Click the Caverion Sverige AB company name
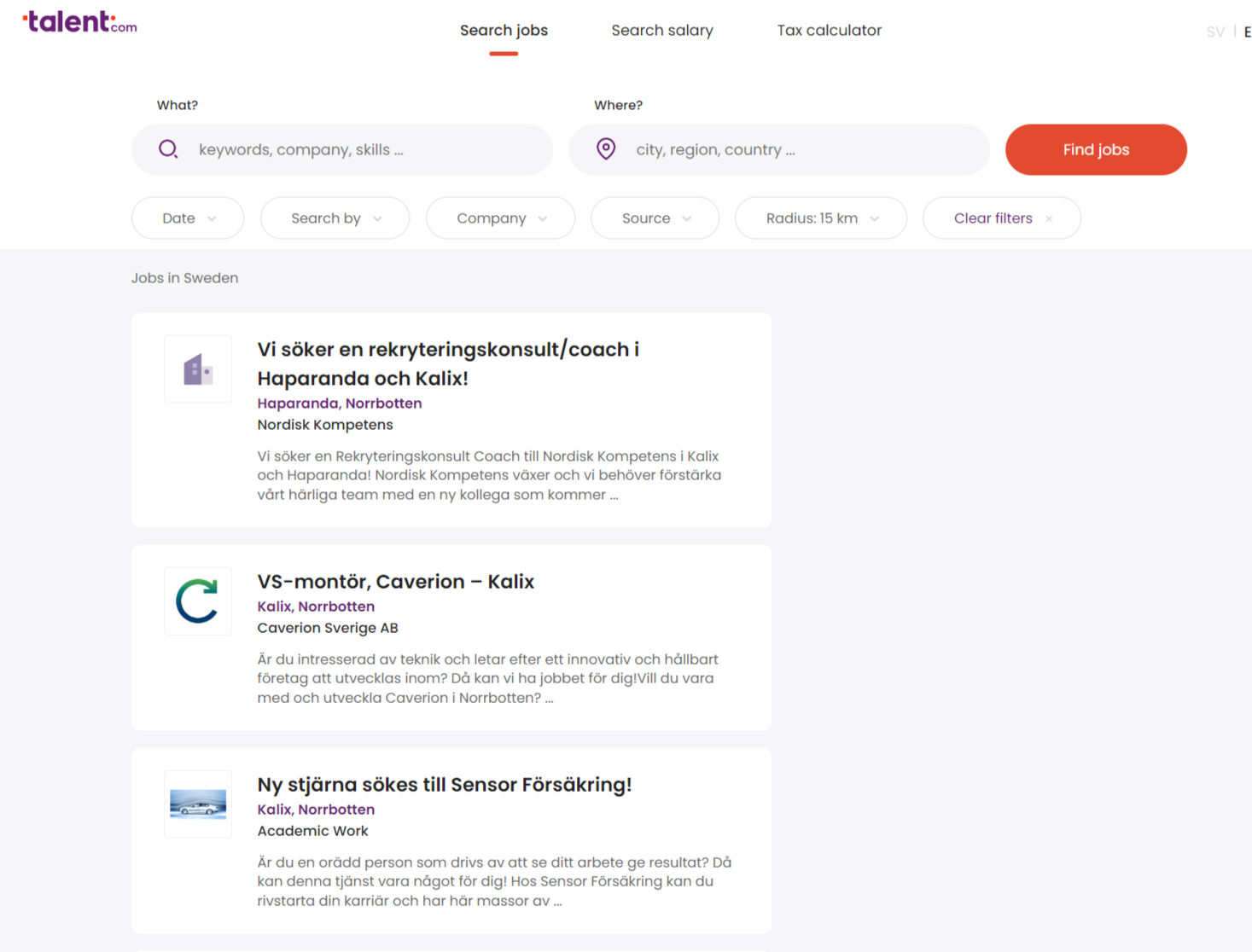Image resolution: width=1252 pixels, height=952 pixels. click(x=328, y=628)
